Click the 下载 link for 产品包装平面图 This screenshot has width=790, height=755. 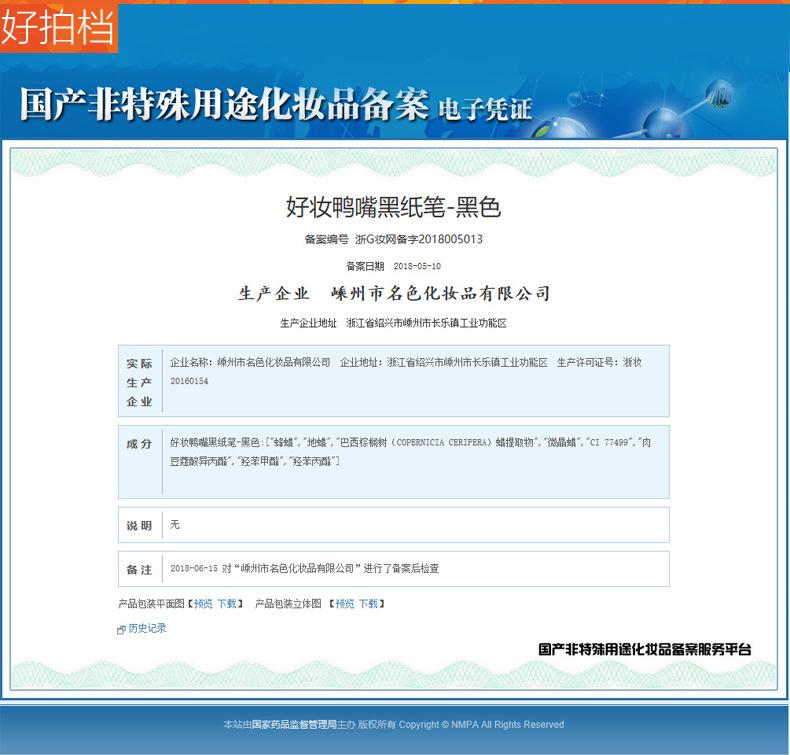click(x=227, y=603)
